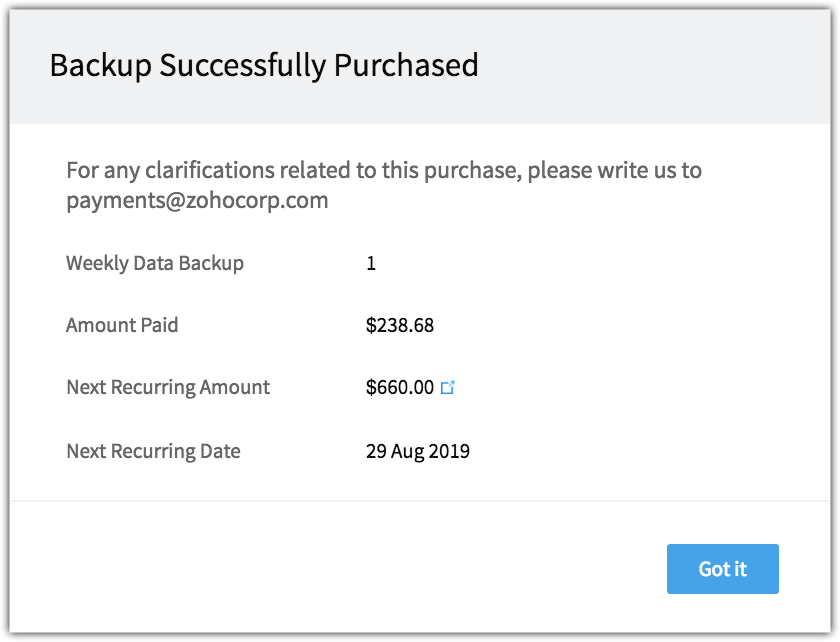Open the external link icon beside $660.00
Image resolution: width=840 pixels, height=642 pixels.
(447, 387)
